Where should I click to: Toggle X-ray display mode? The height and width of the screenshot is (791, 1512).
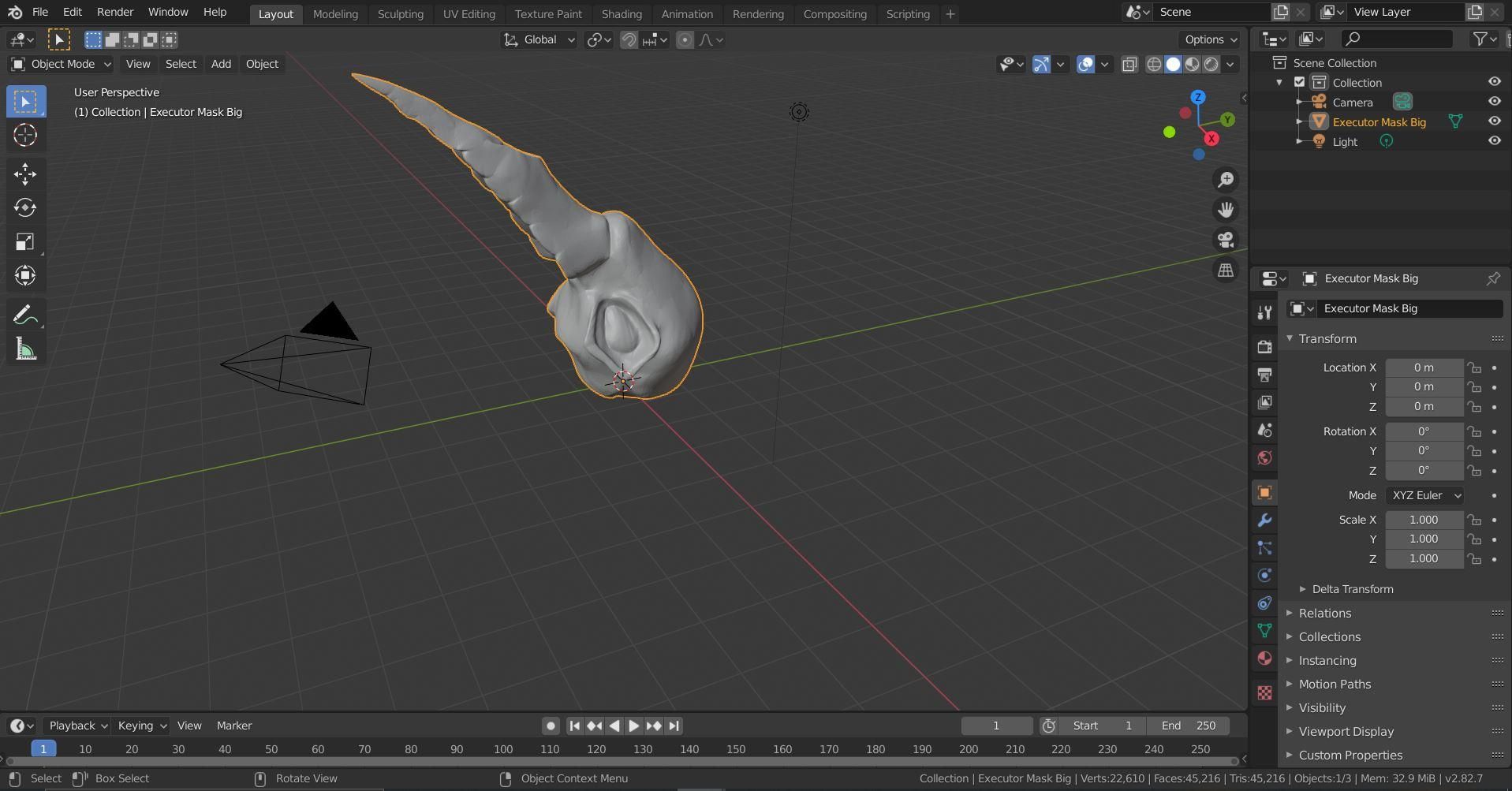pos(1129,65)
